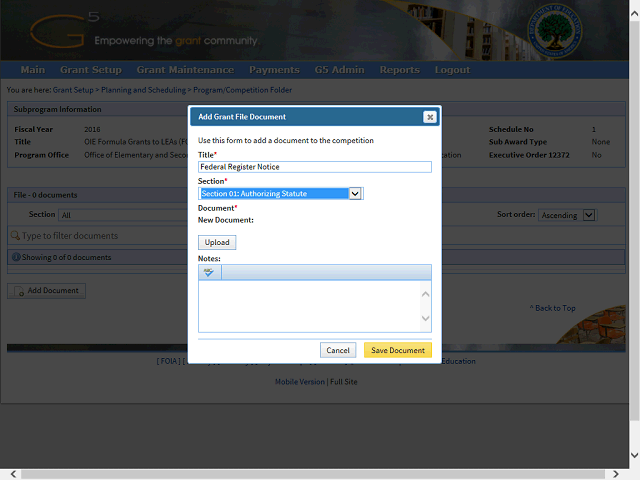Click the Title field containing Federal Register Notice

click(x=315, y=167)
